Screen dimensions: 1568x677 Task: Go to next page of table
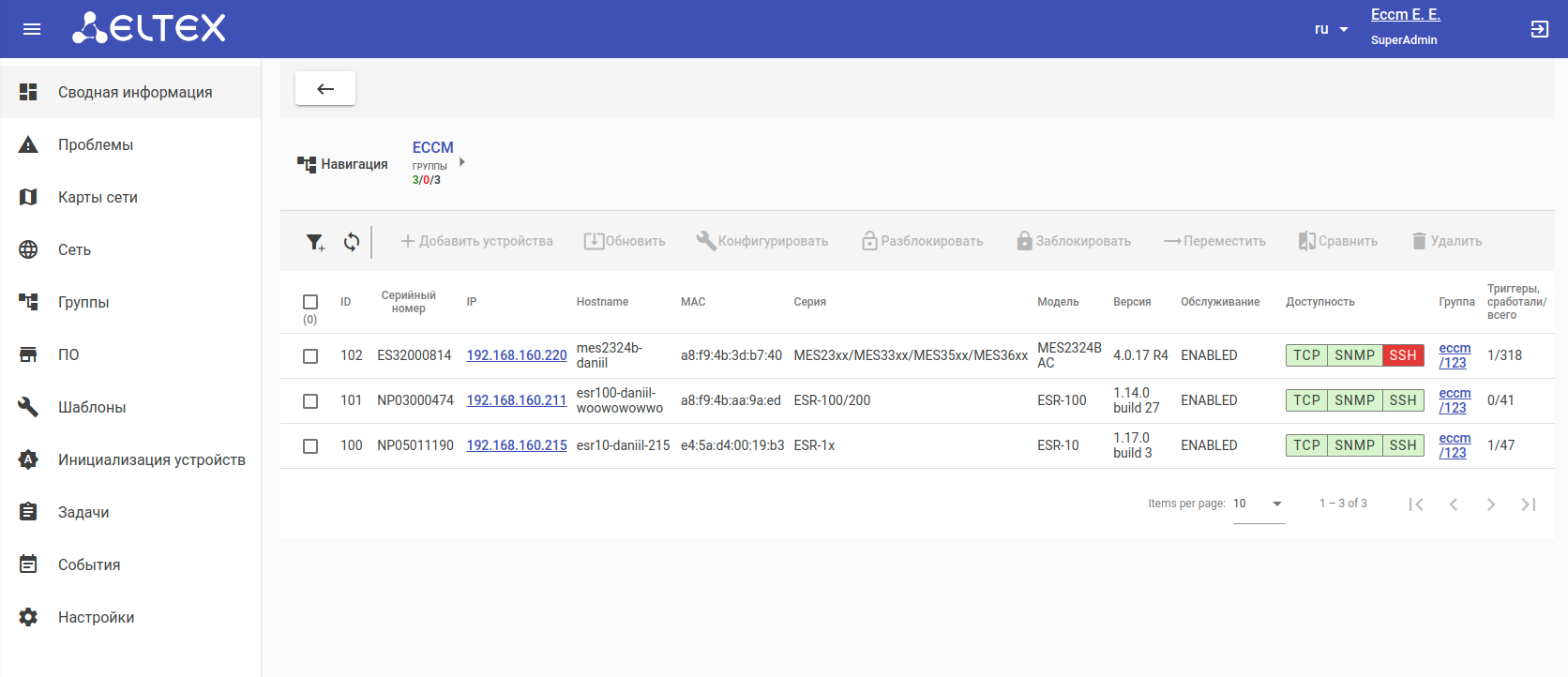(x=1491, y=504)
